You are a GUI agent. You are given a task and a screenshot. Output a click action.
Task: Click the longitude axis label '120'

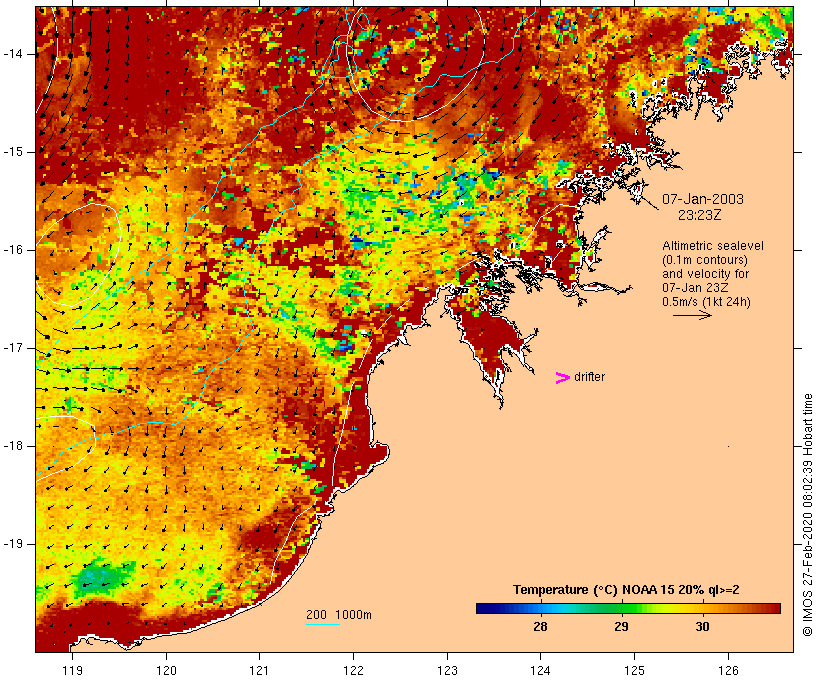[166, 670]
